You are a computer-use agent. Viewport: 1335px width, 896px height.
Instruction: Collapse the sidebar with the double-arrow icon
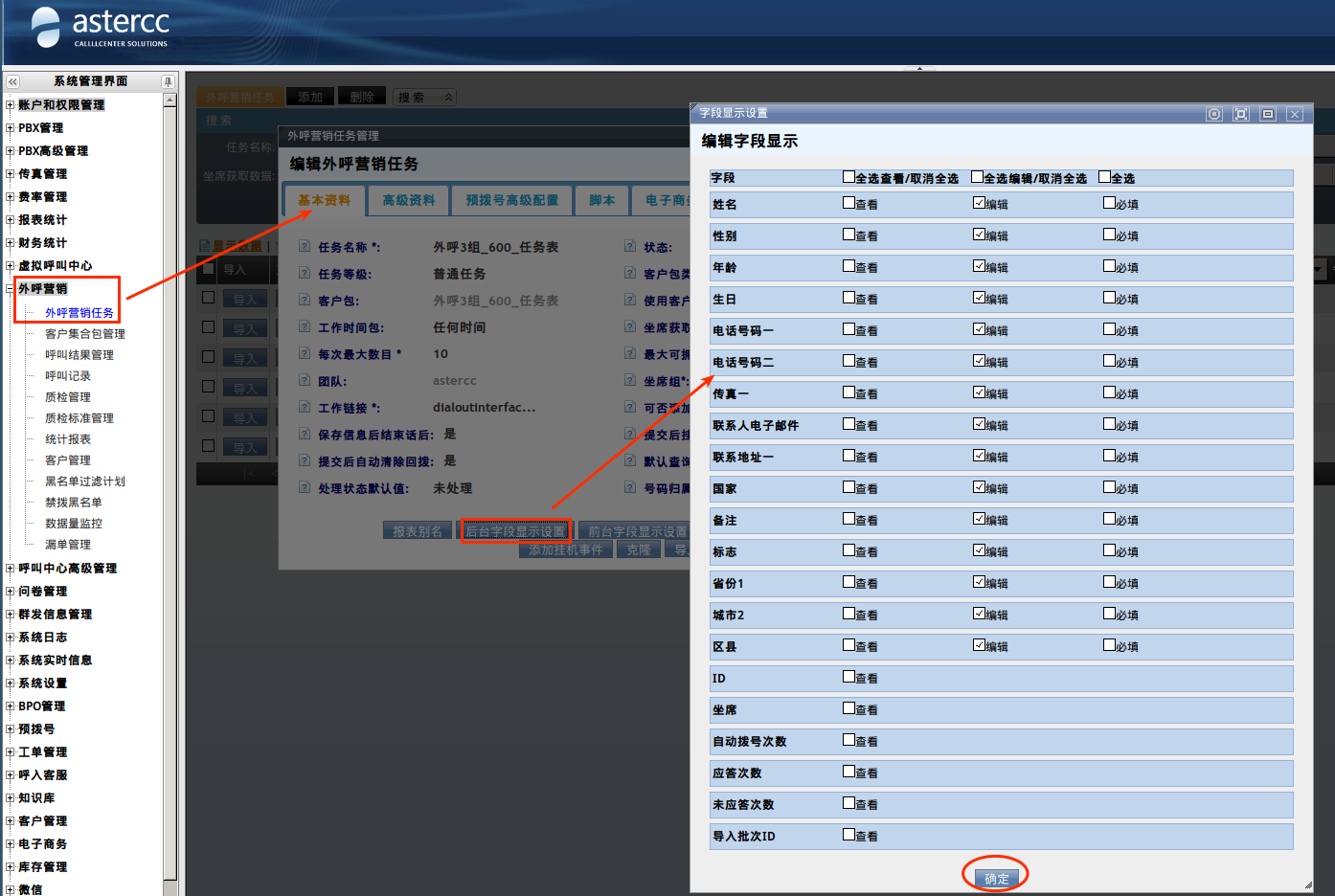tap(12, 82)
